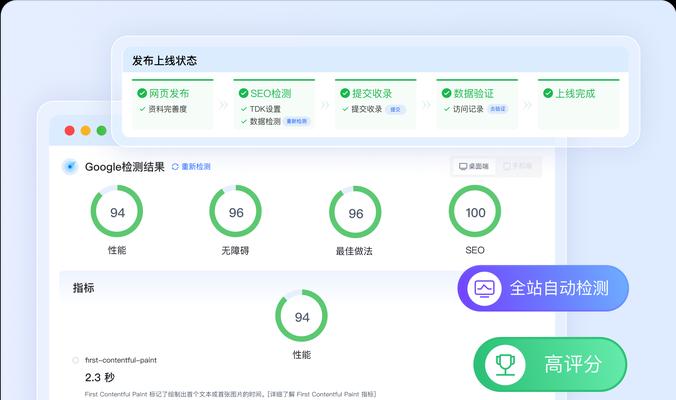Click the checkmark next to 资料完善度
Image resolution: width=676 pixels, height=400 pixels.
142,109
